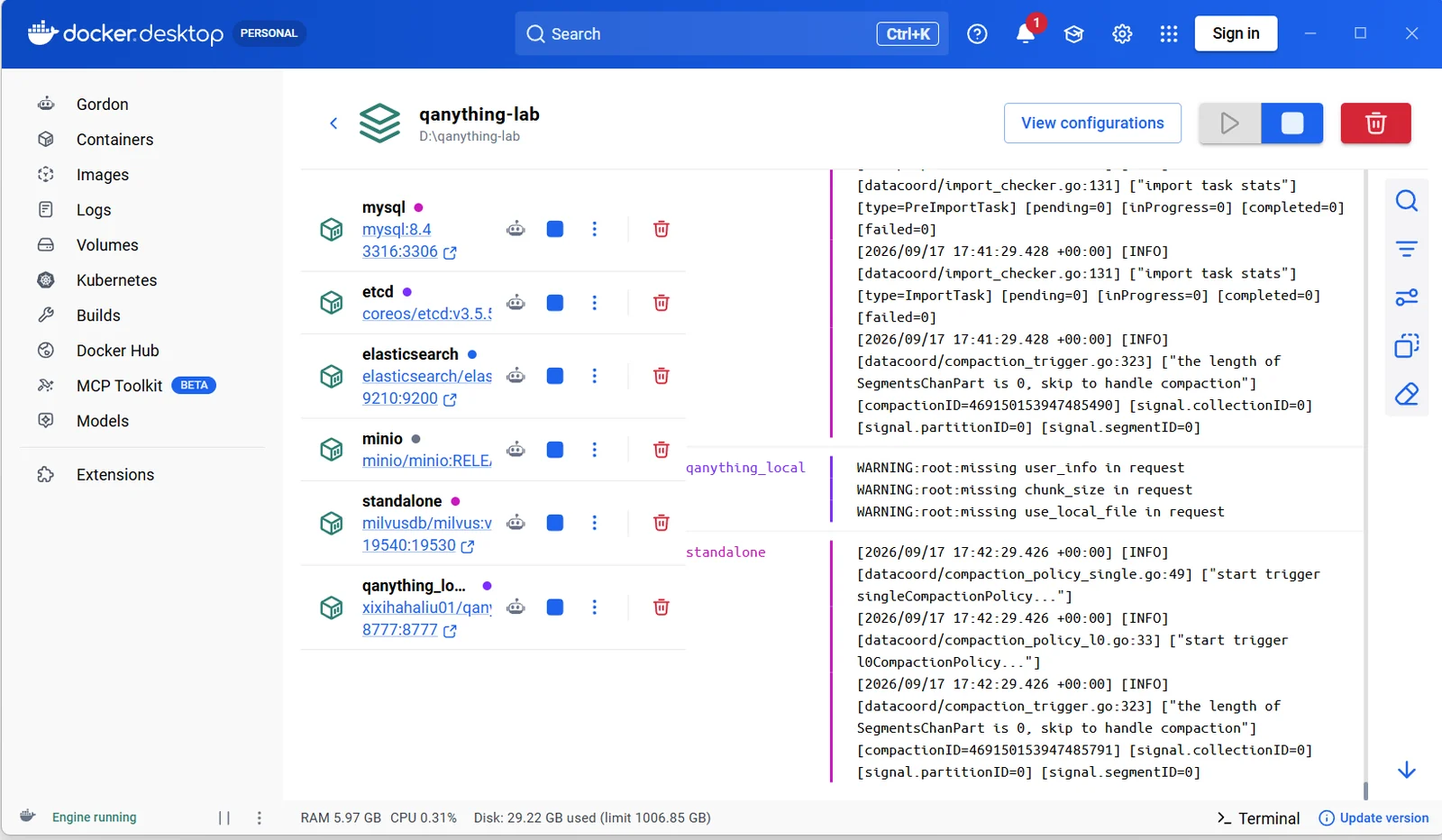Search within the logs
Screen dimensions: 1442x840
pyautogui.click(x=1407, y=201)
